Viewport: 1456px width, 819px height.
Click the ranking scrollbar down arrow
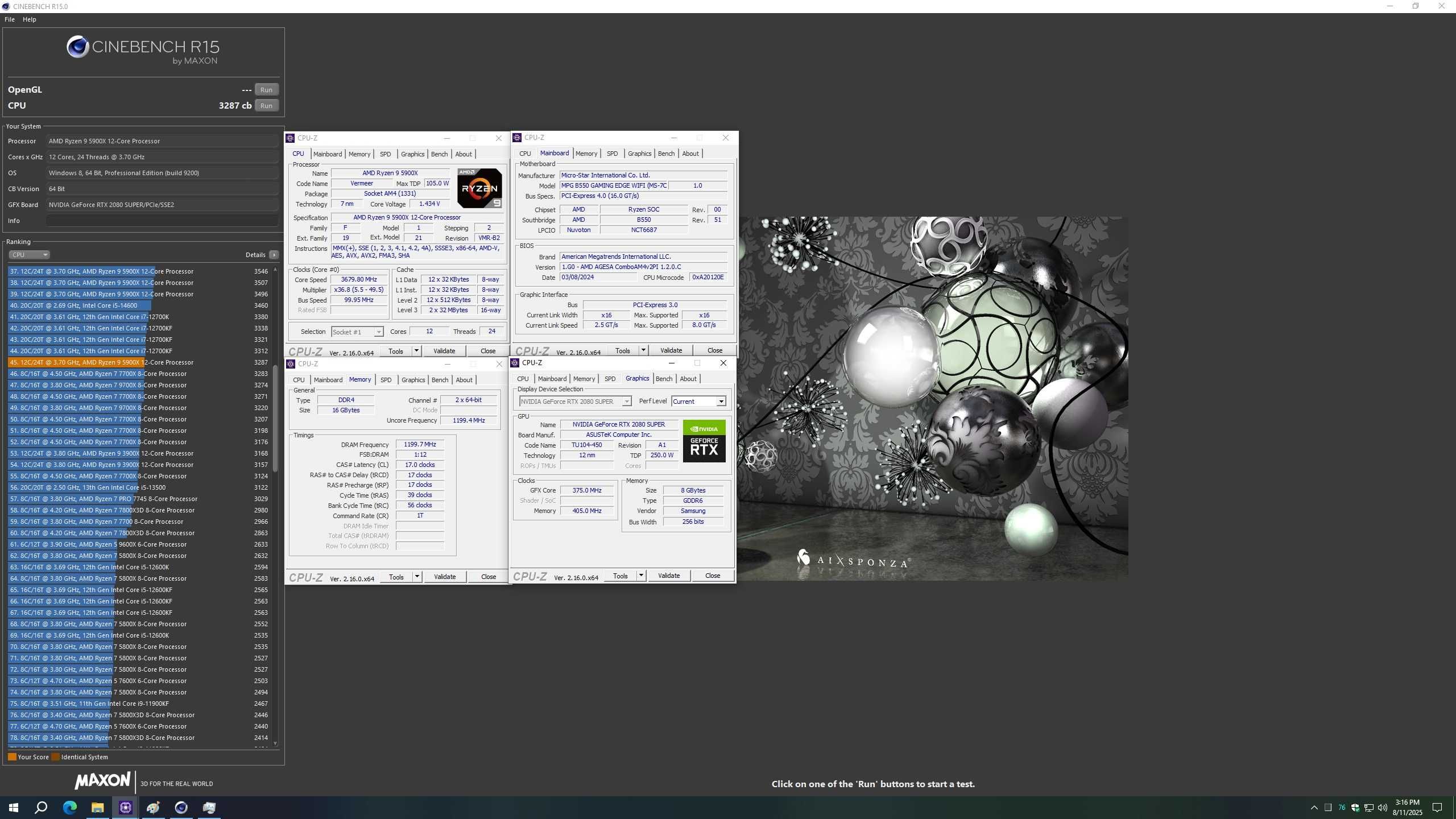275,743
